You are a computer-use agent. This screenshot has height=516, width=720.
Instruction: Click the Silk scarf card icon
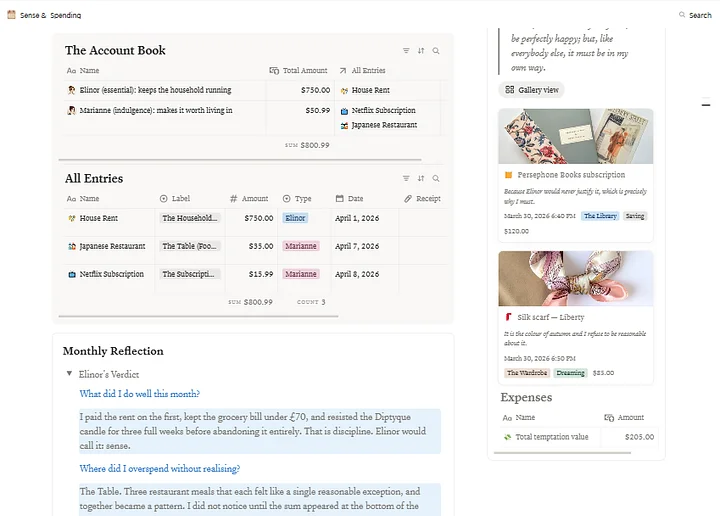point(508,317)
